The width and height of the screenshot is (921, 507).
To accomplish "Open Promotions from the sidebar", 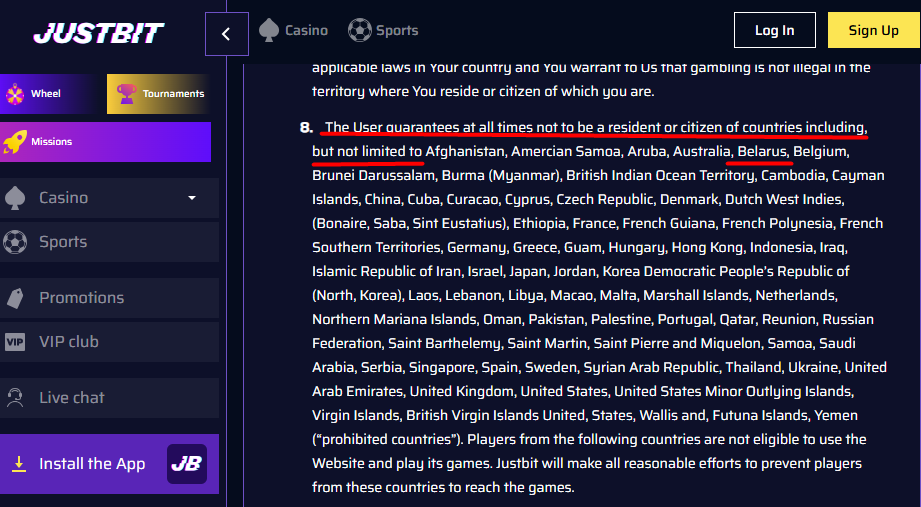I will coord(82,298).
